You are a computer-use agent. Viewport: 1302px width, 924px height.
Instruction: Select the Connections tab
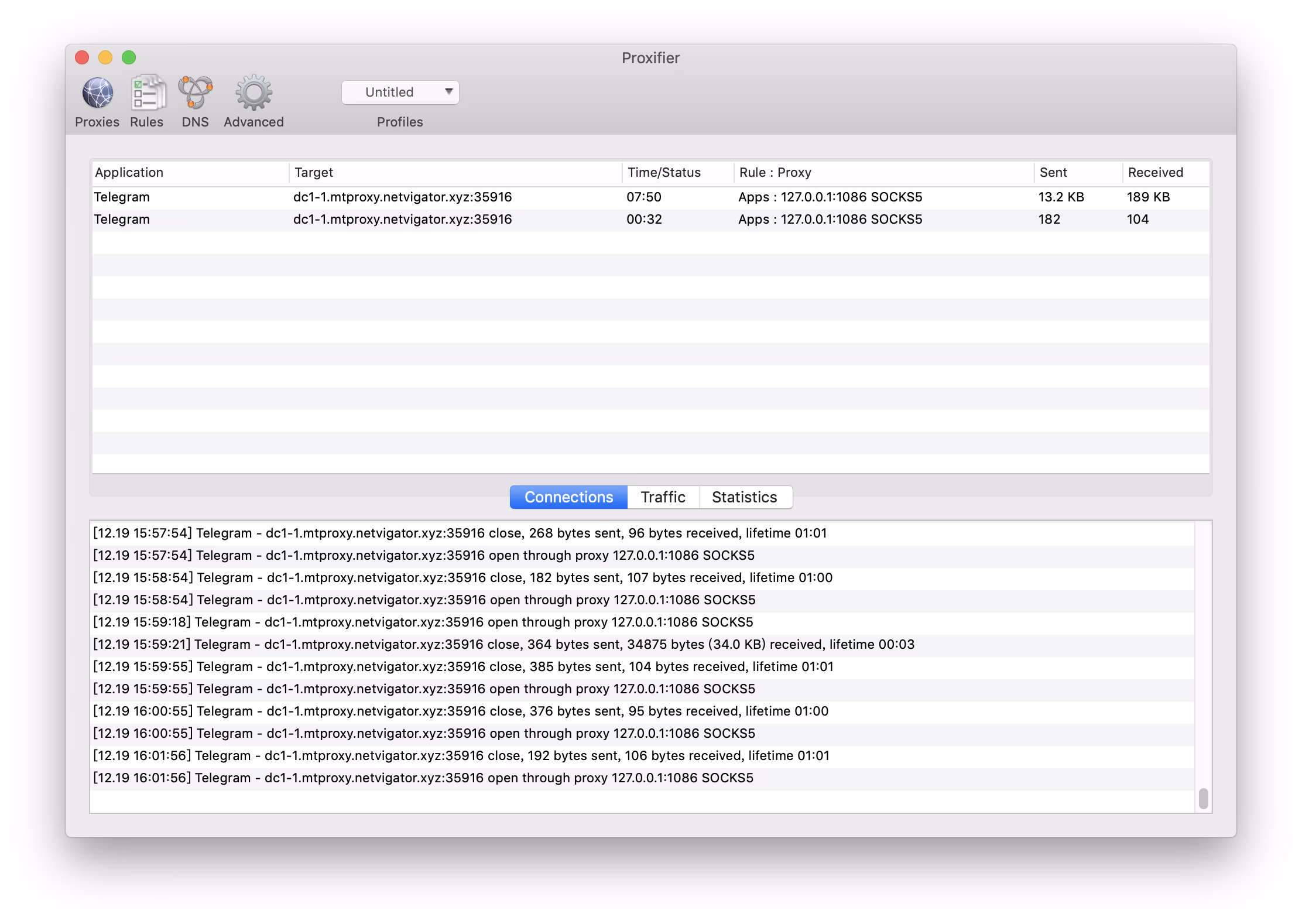[x=568, y=497]
